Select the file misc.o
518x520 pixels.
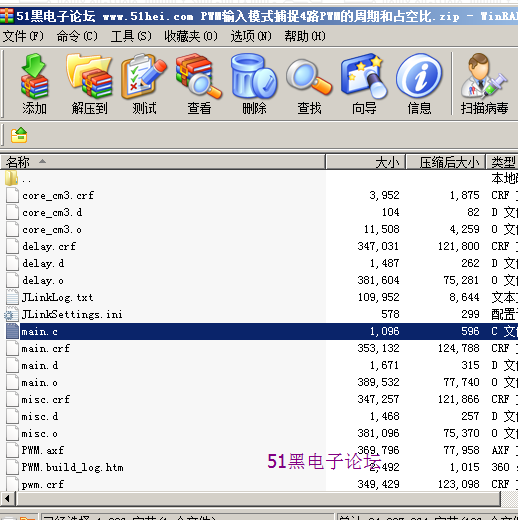[x=39, y=433]
